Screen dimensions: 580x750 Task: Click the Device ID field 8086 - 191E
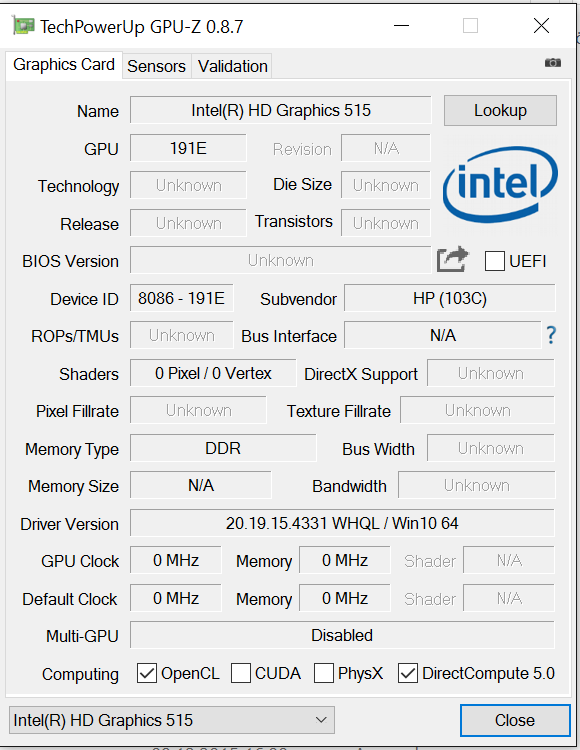[182, 298]
